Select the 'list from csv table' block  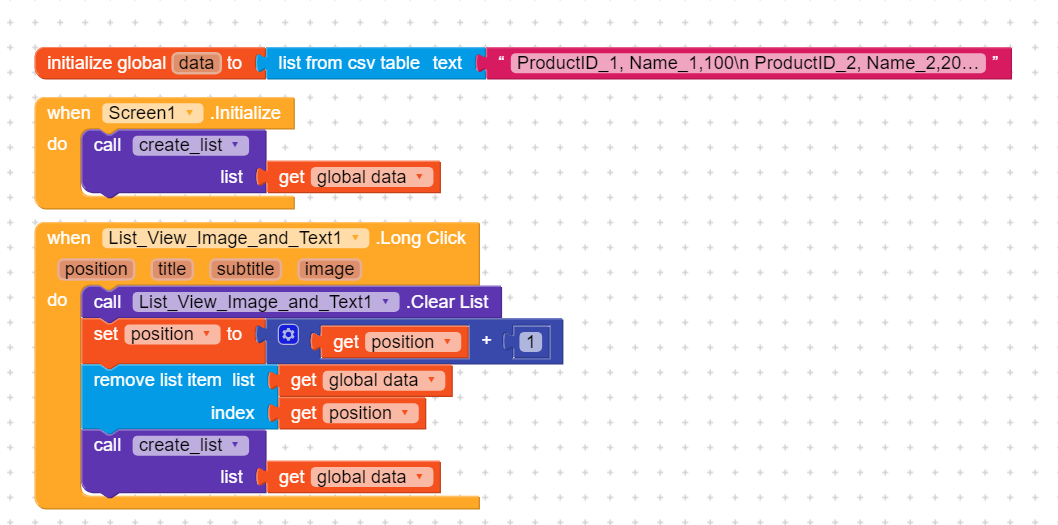pyautogui.click(x=348, y=63)
